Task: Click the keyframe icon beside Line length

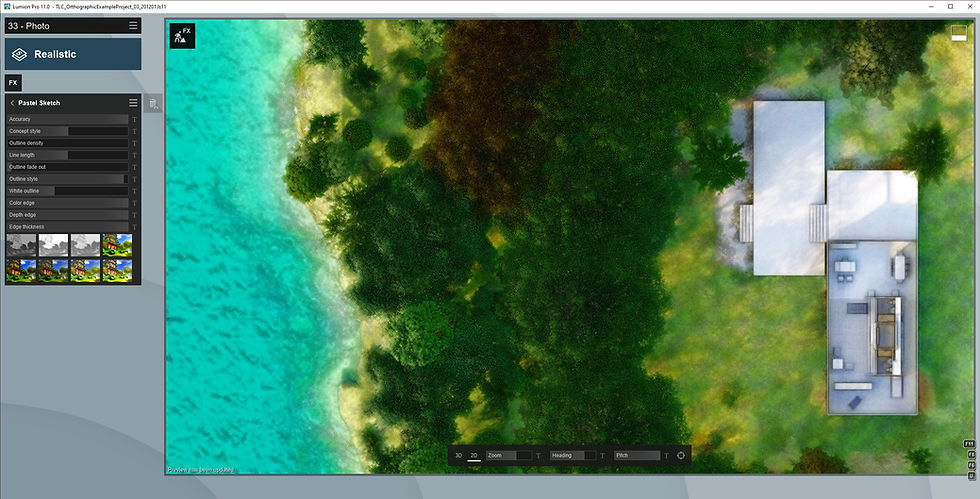Action: tap(134, 155)
